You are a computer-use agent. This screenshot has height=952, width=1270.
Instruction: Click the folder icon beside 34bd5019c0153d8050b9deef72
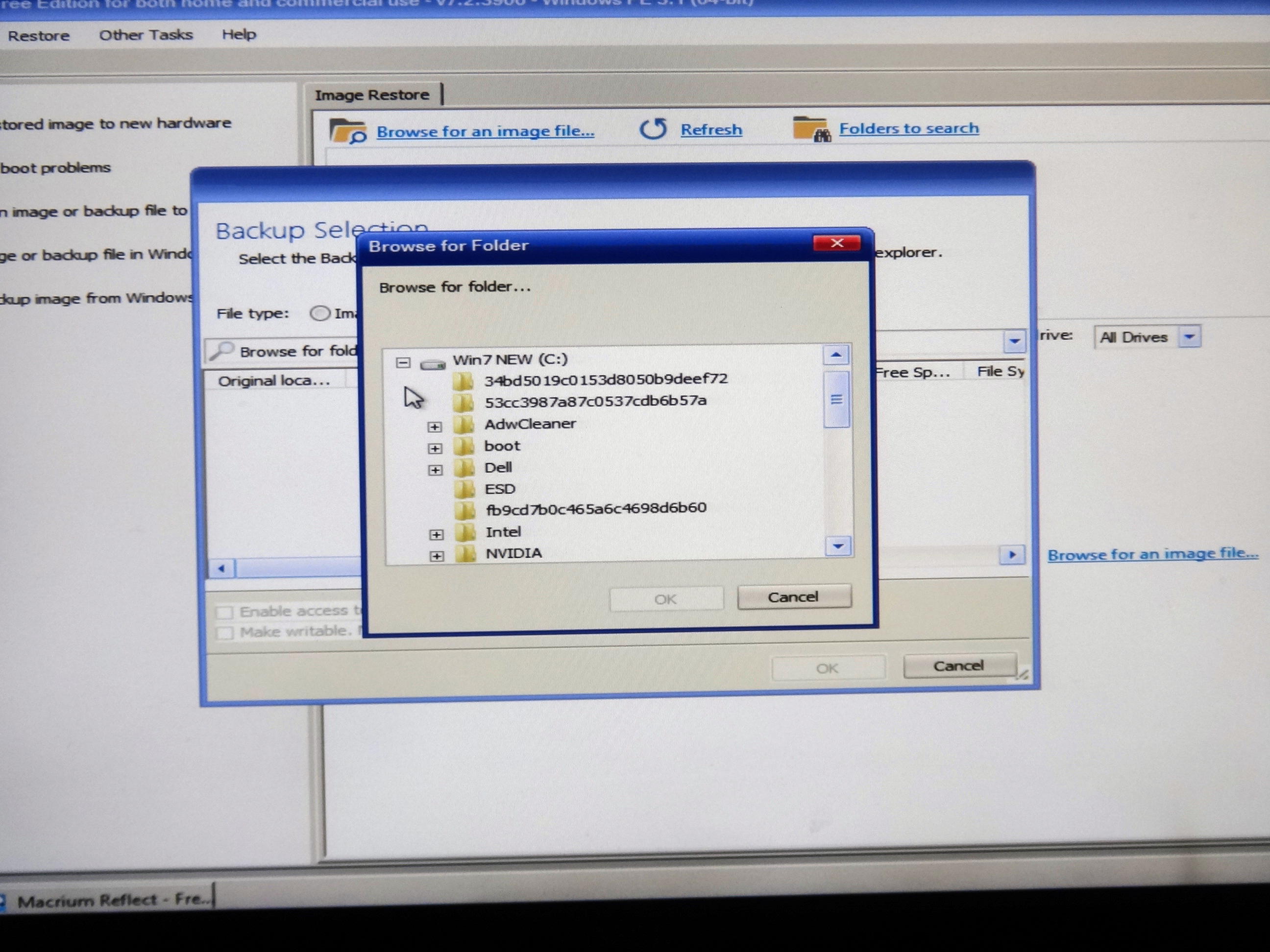(x=463, y=381)
